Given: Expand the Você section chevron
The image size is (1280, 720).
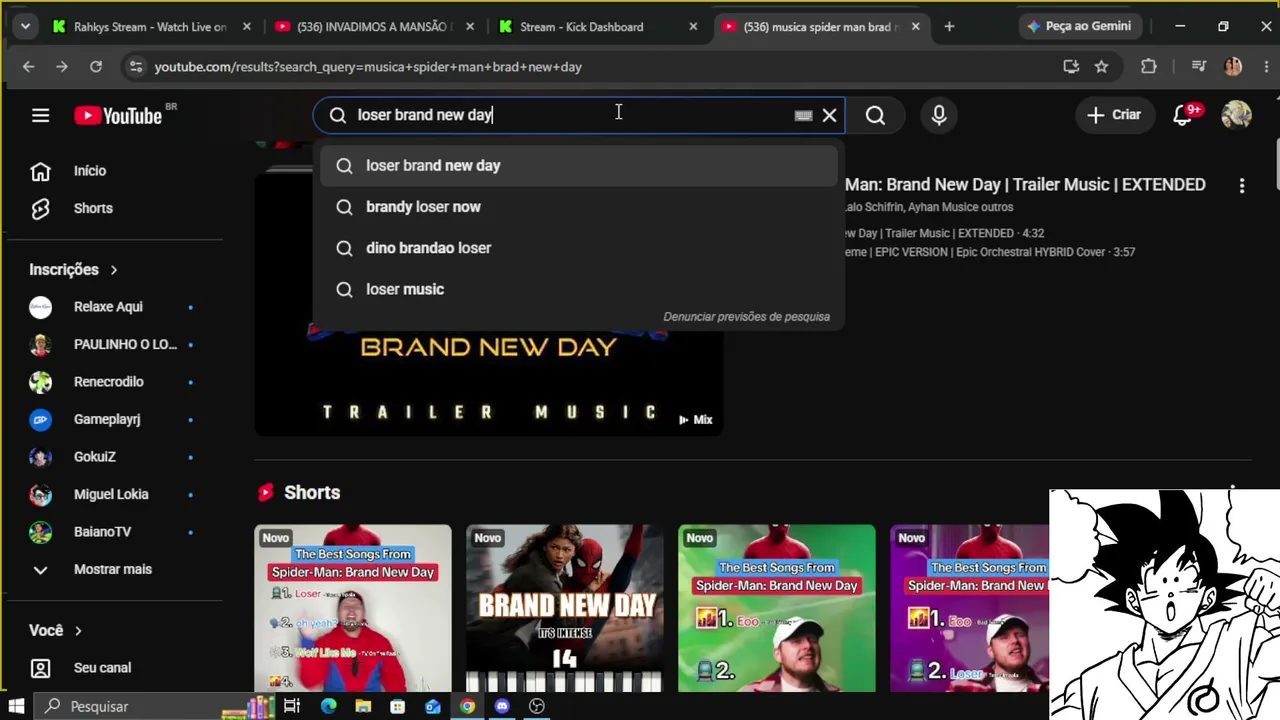Looking at the screenshot, I should click(78, 631).
